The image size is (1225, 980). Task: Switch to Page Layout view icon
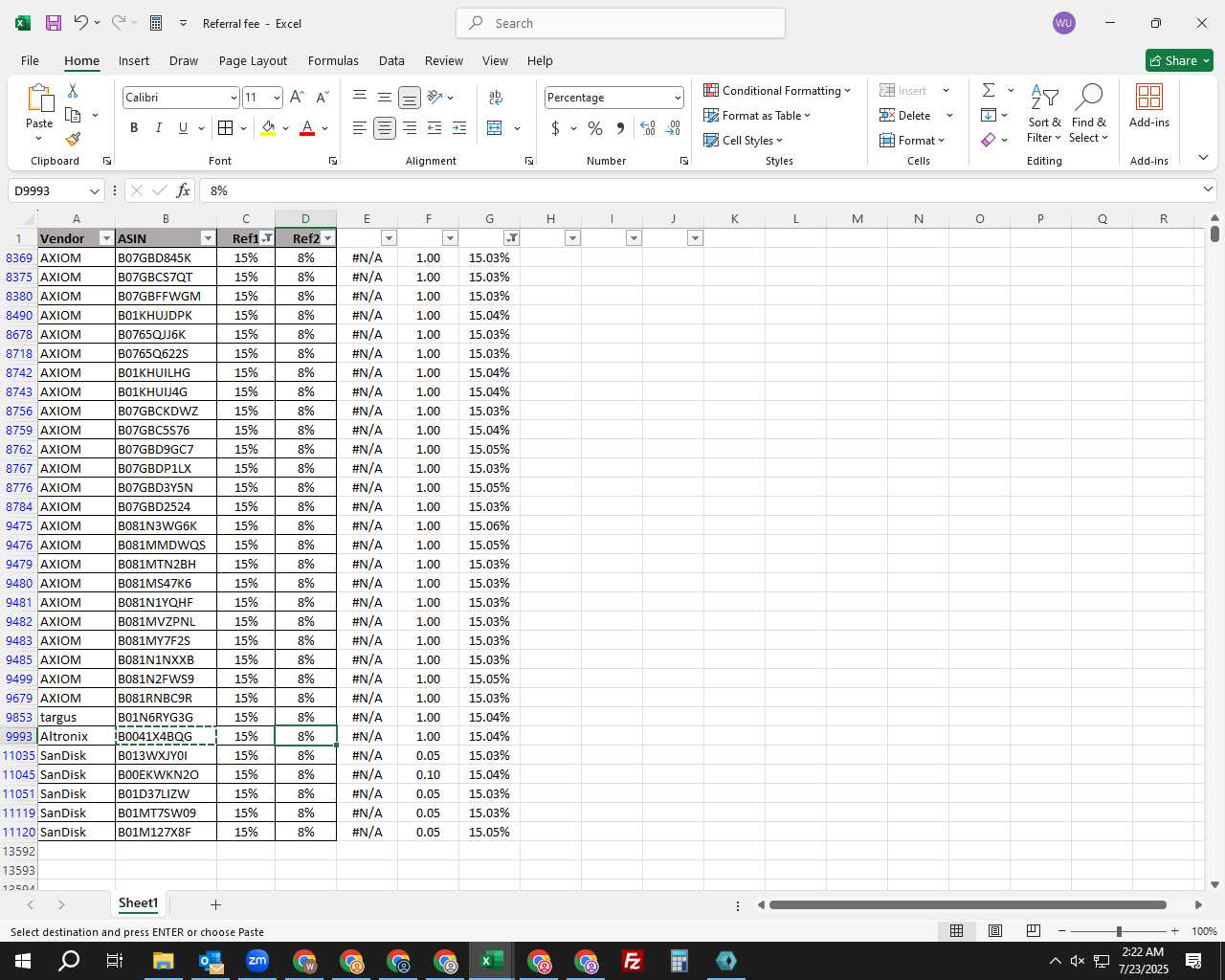[995, 931]
